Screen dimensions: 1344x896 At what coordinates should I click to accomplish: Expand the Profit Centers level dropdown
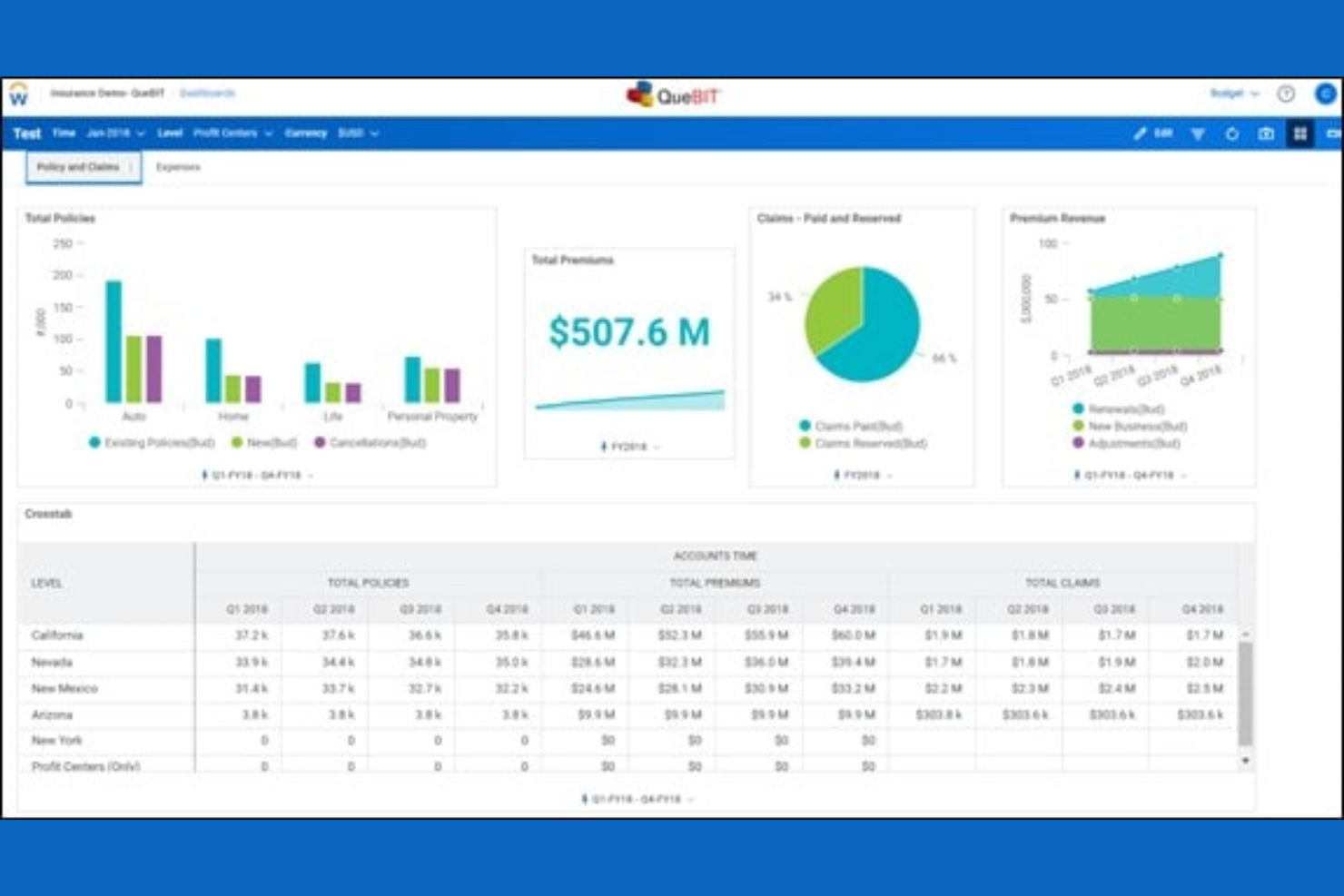230,133
